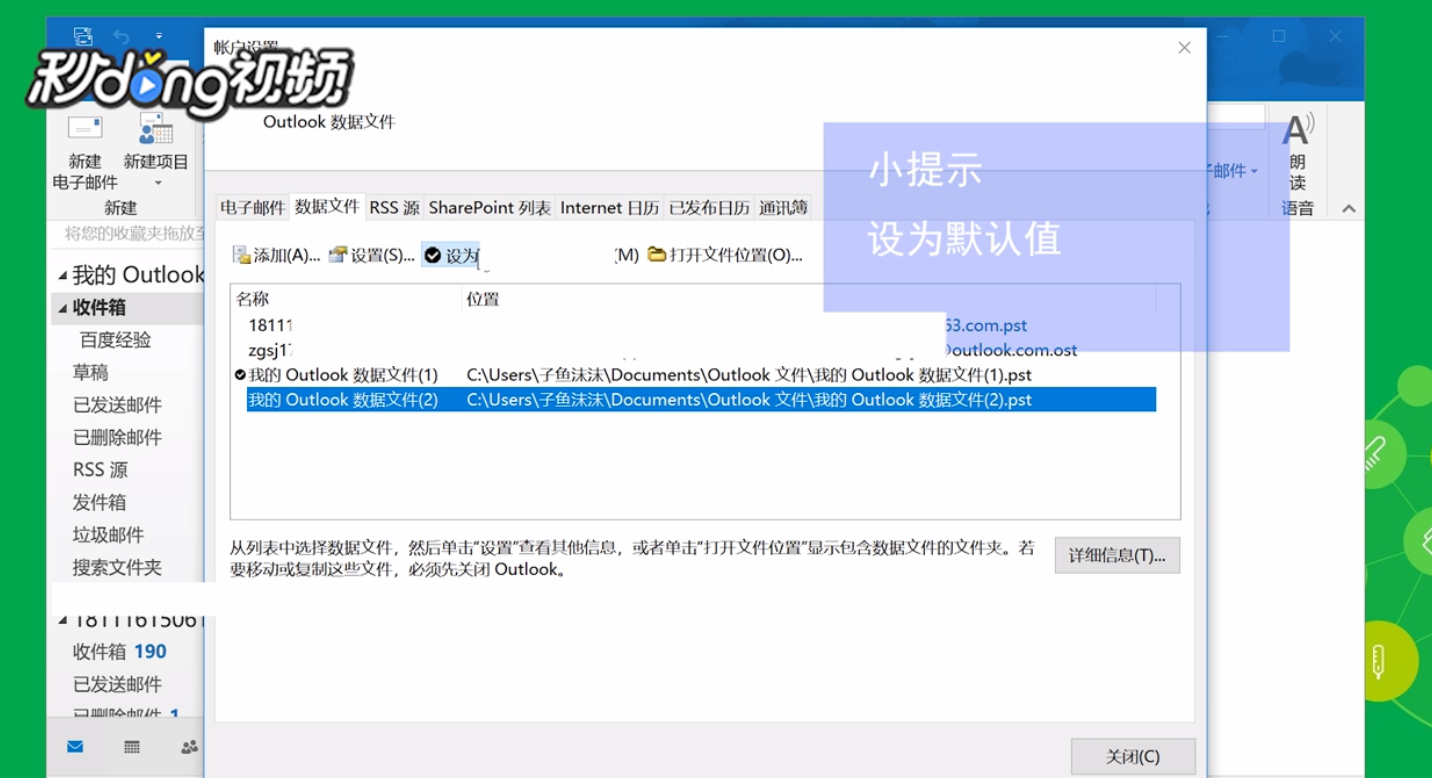Open Calendar view icon in navigation bar
This screenshot has height=778, width=1432.
132,747
